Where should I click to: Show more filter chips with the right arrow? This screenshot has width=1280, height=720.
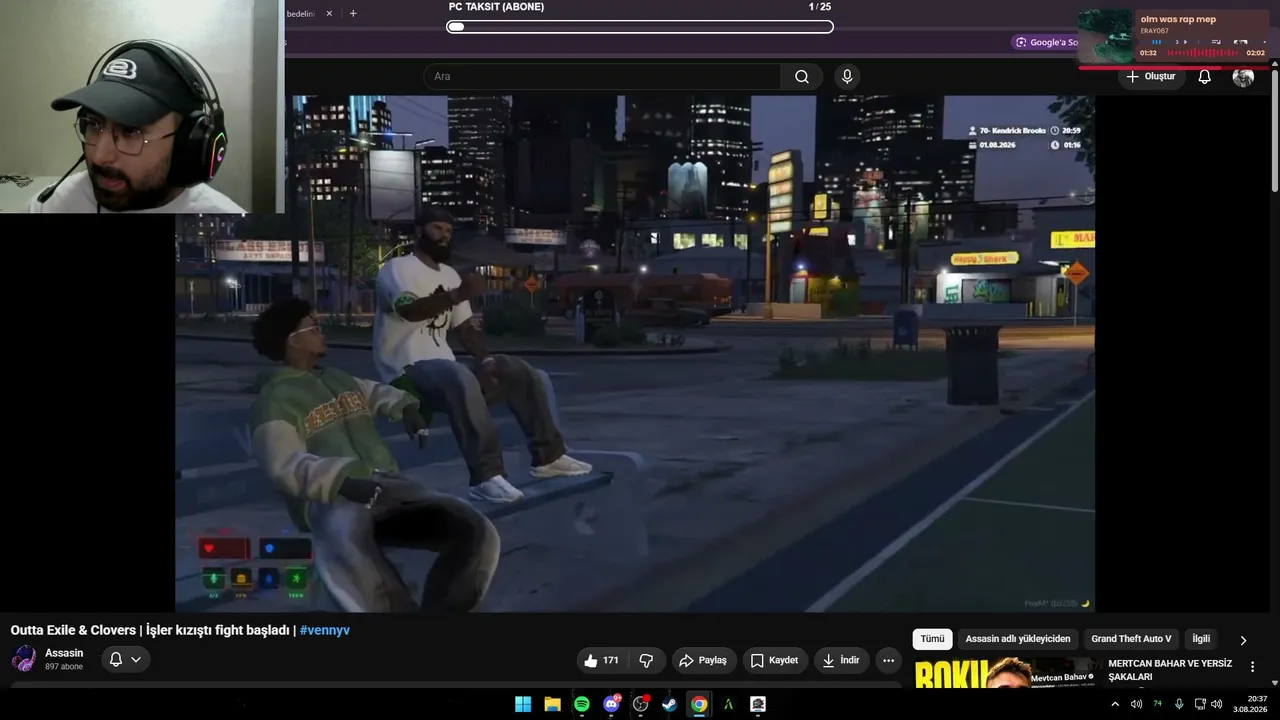click(x=1243, y=640)
